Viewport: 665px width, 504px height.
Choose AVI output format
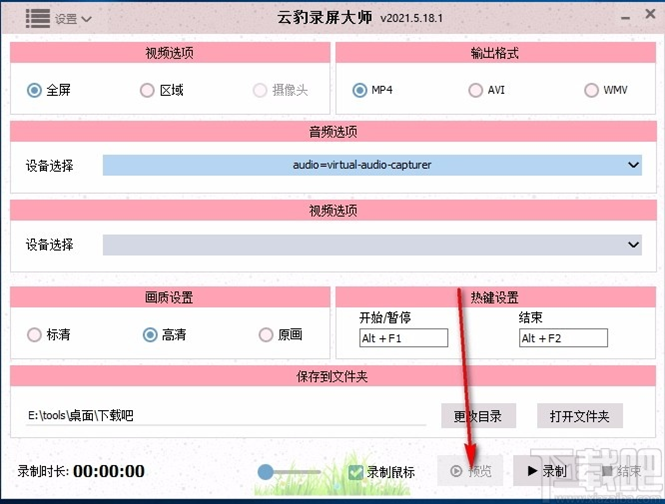(486, 90)
